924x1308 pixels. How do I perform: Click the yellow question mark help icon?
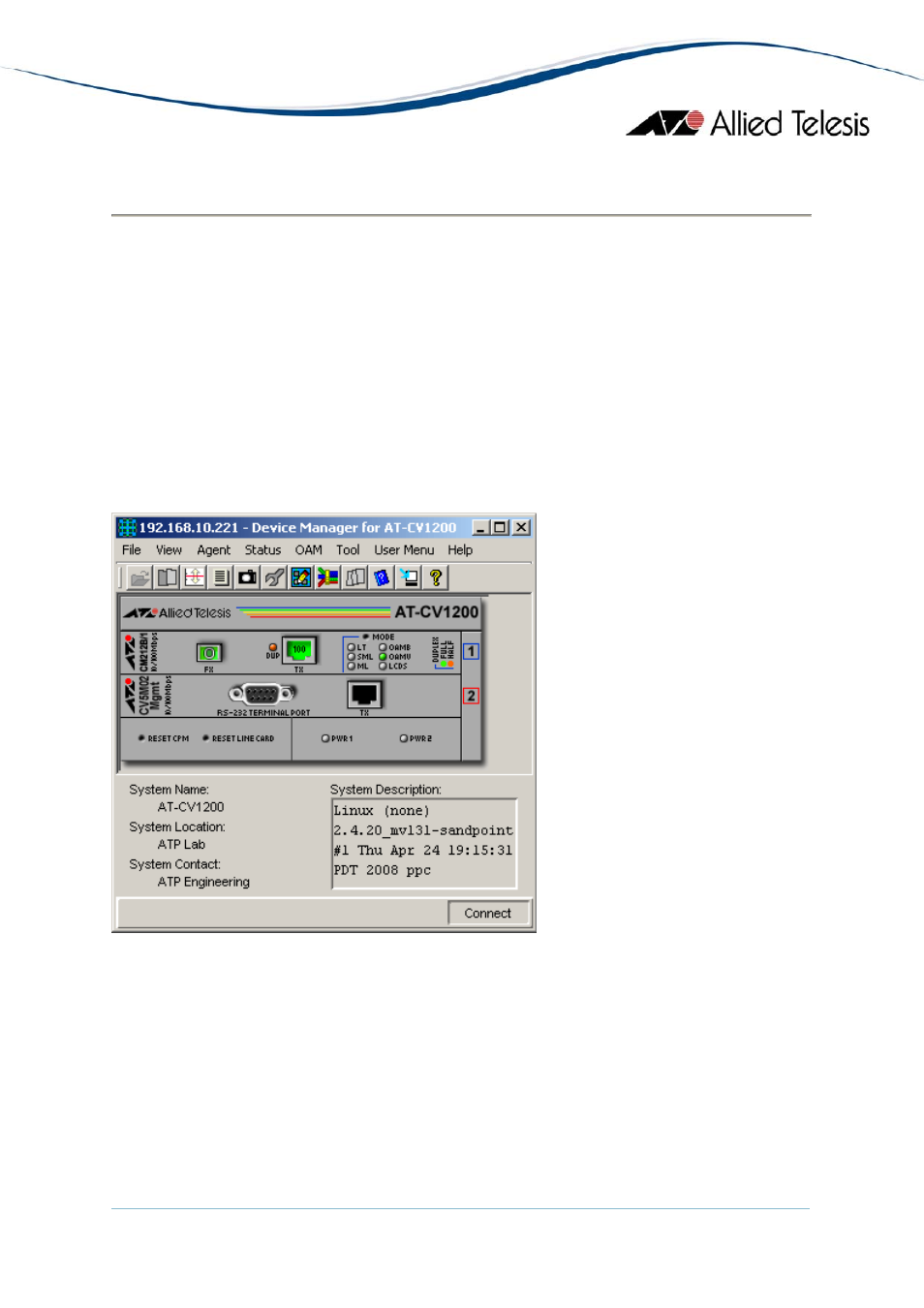coord(436,578)
